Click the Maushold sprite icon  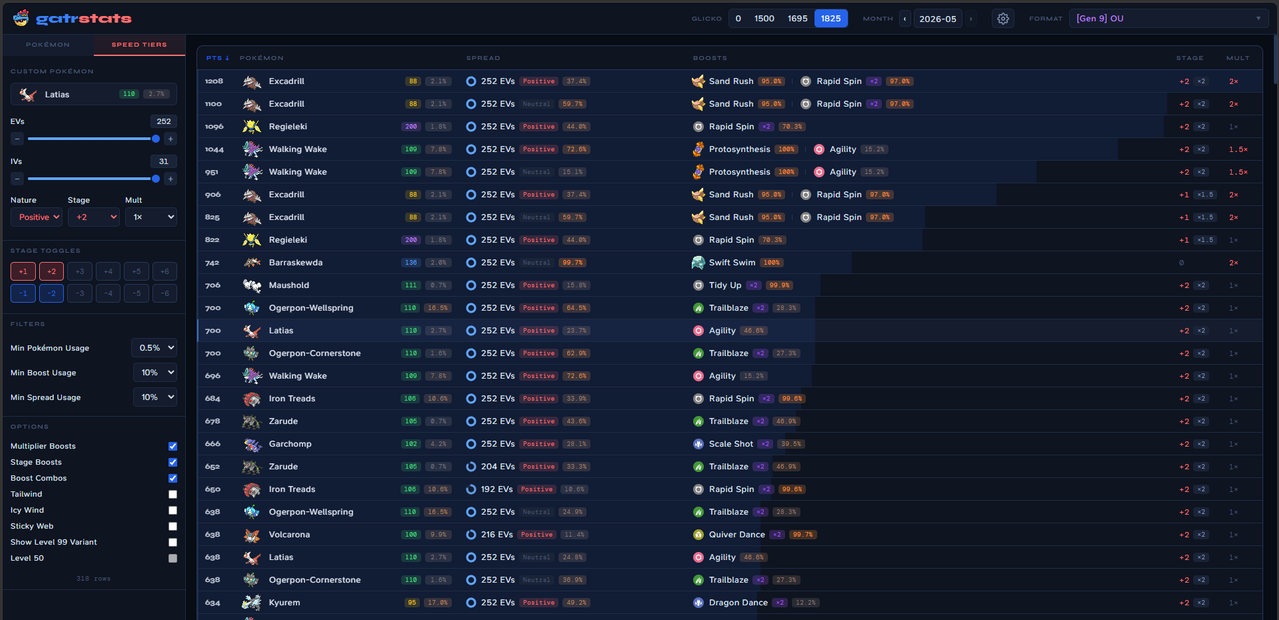251,285
